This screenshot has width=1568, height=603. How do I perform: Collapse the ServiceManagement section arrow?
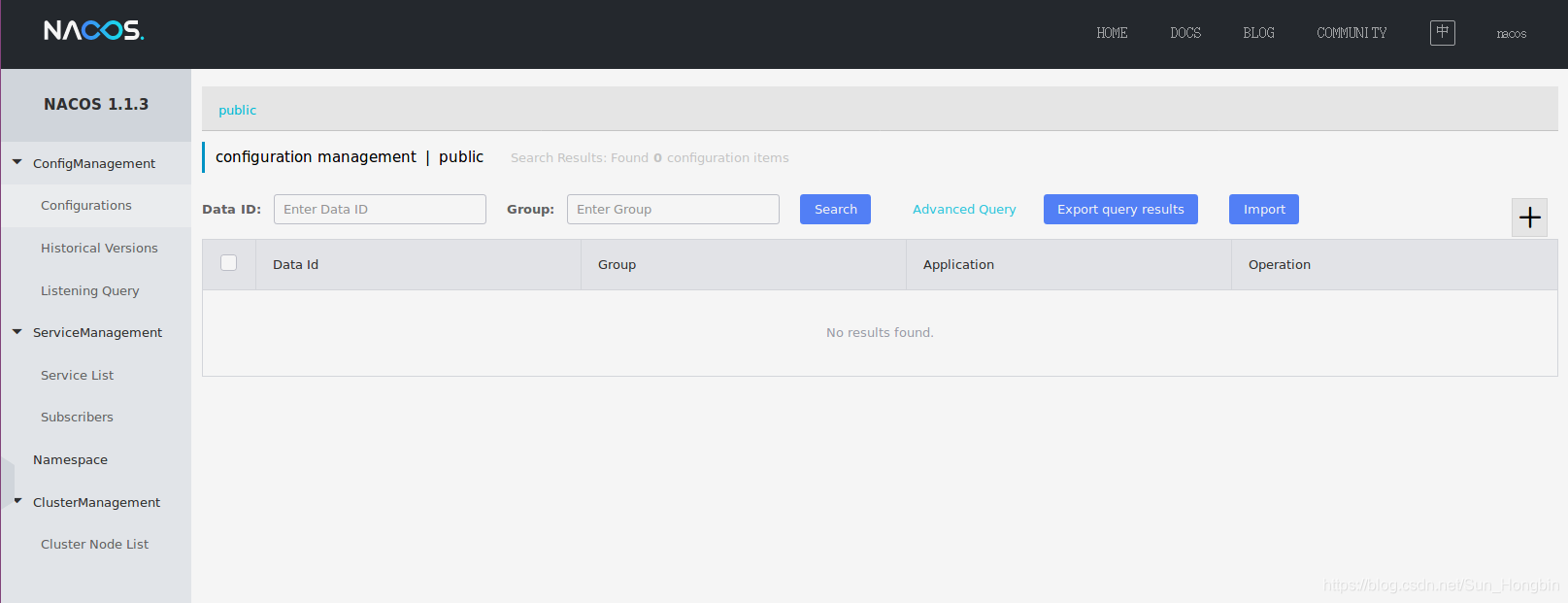tap(17, 332)
